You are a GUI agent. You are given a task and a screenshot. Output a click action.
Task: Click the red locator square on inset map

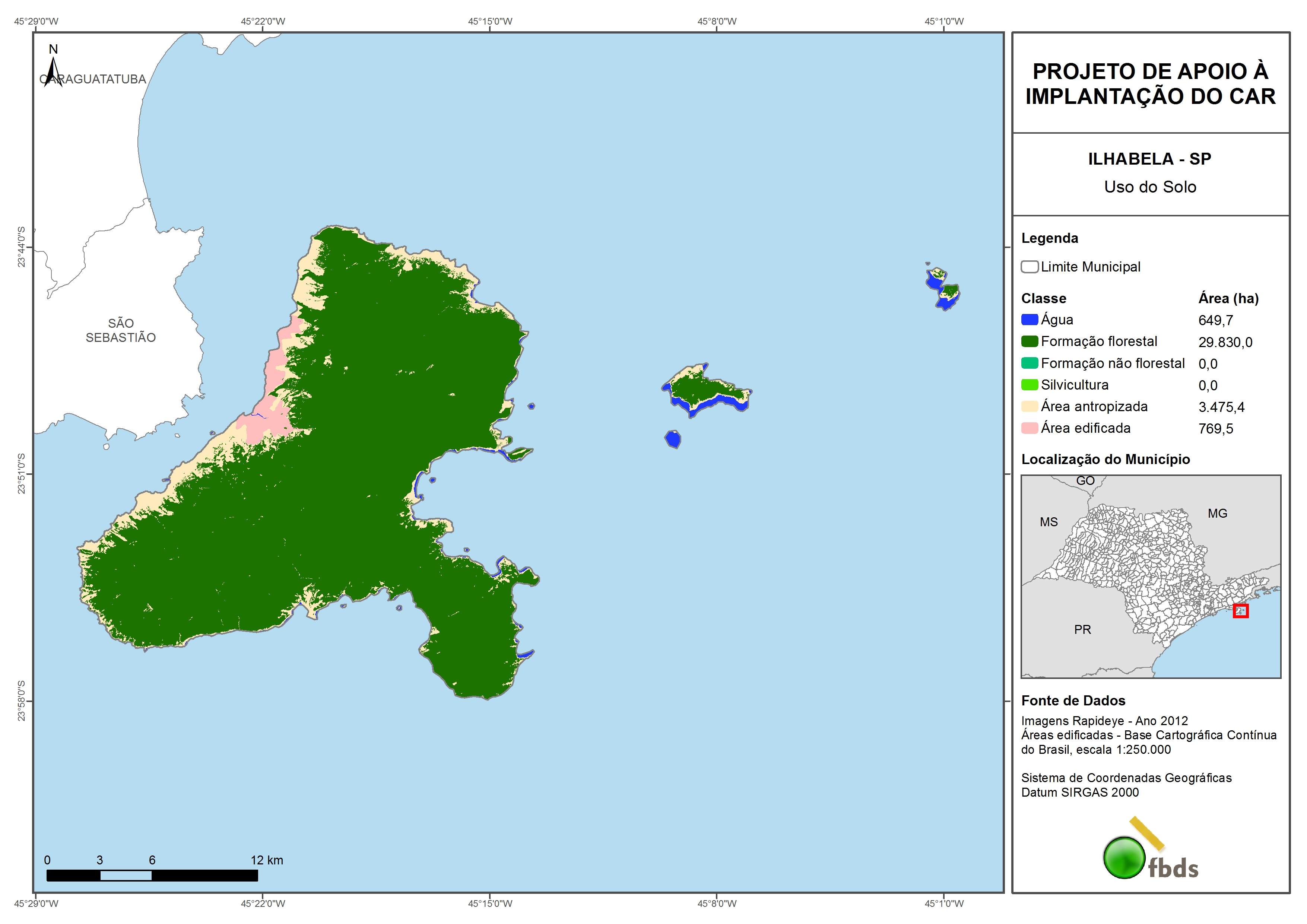tap(1240, 611)
